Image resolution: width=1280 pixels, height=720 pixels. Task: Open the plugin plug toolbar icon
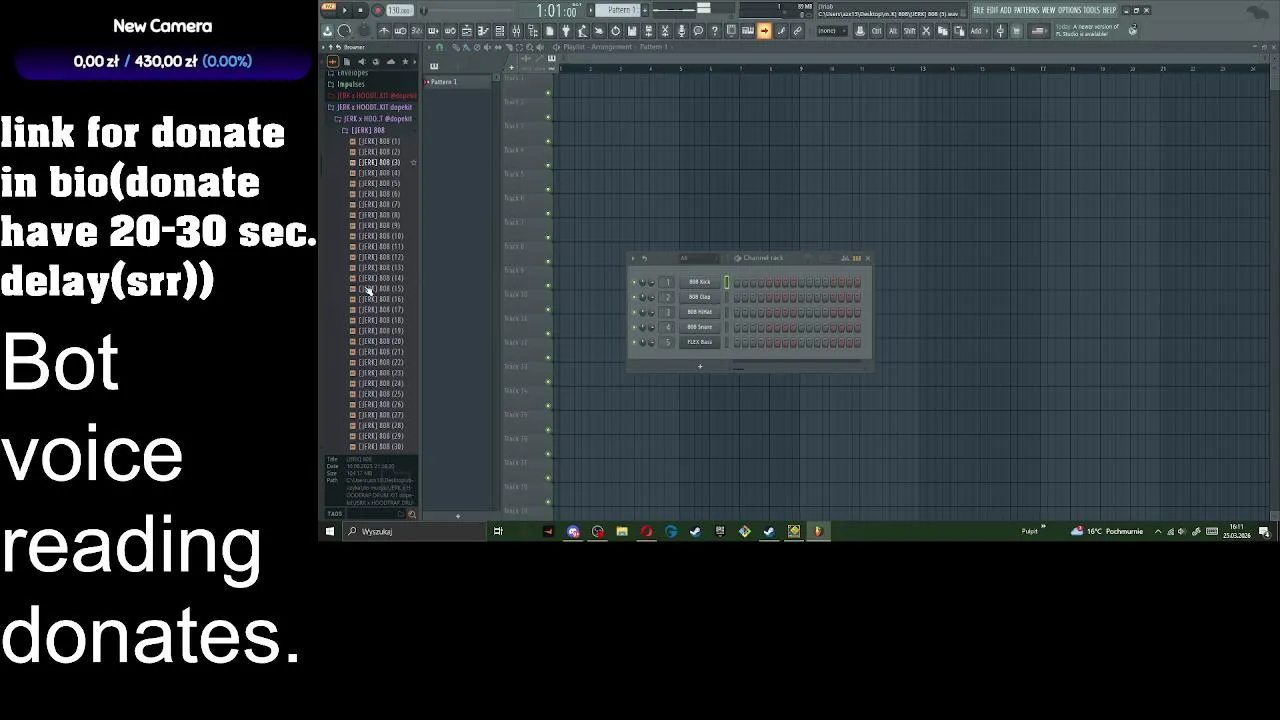coord(566,31)
